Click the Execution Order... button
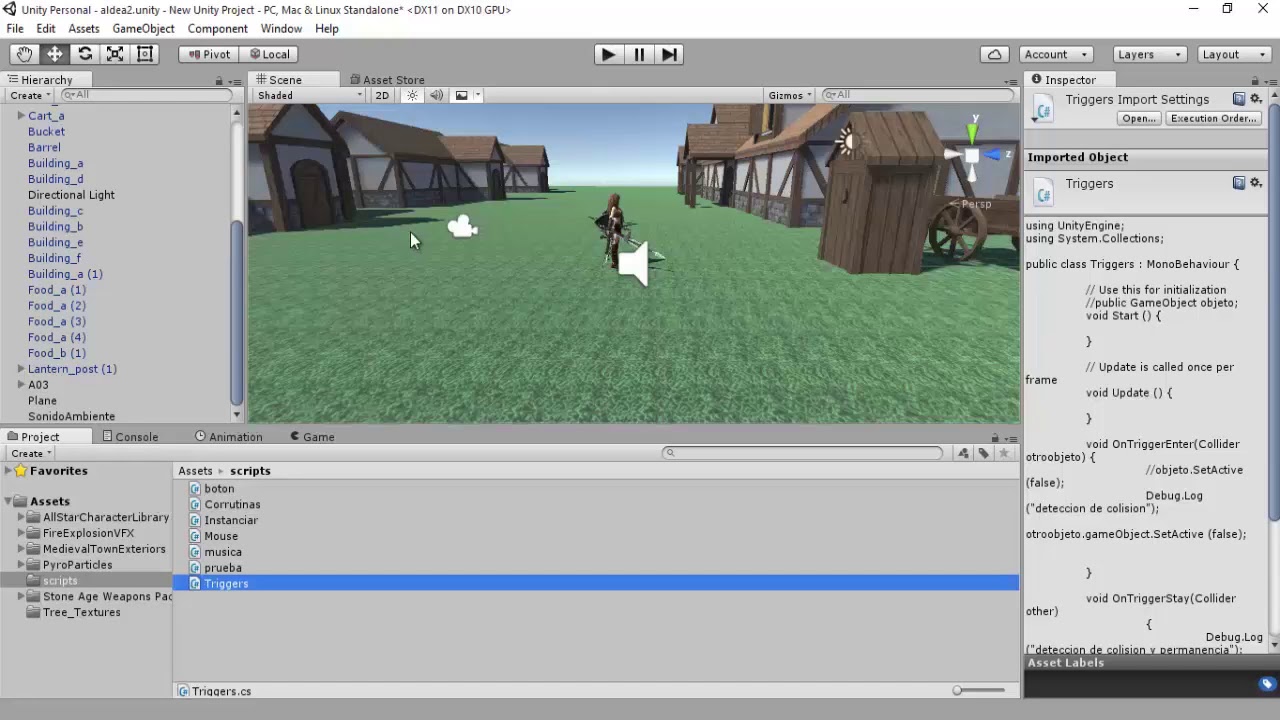This screenshot has width=1280, height=720. pos(1213,118)
